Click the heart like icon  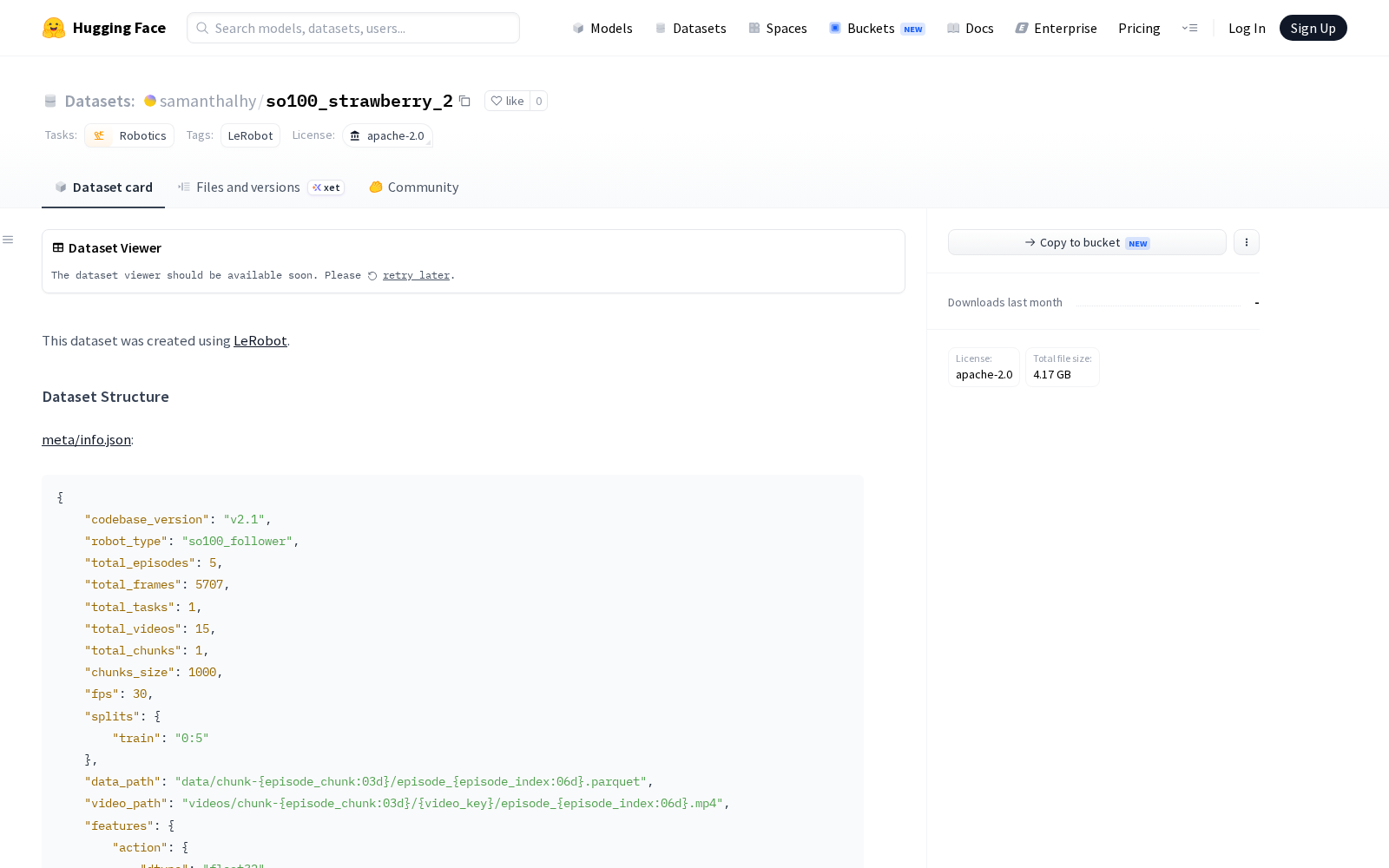point(497,101)
